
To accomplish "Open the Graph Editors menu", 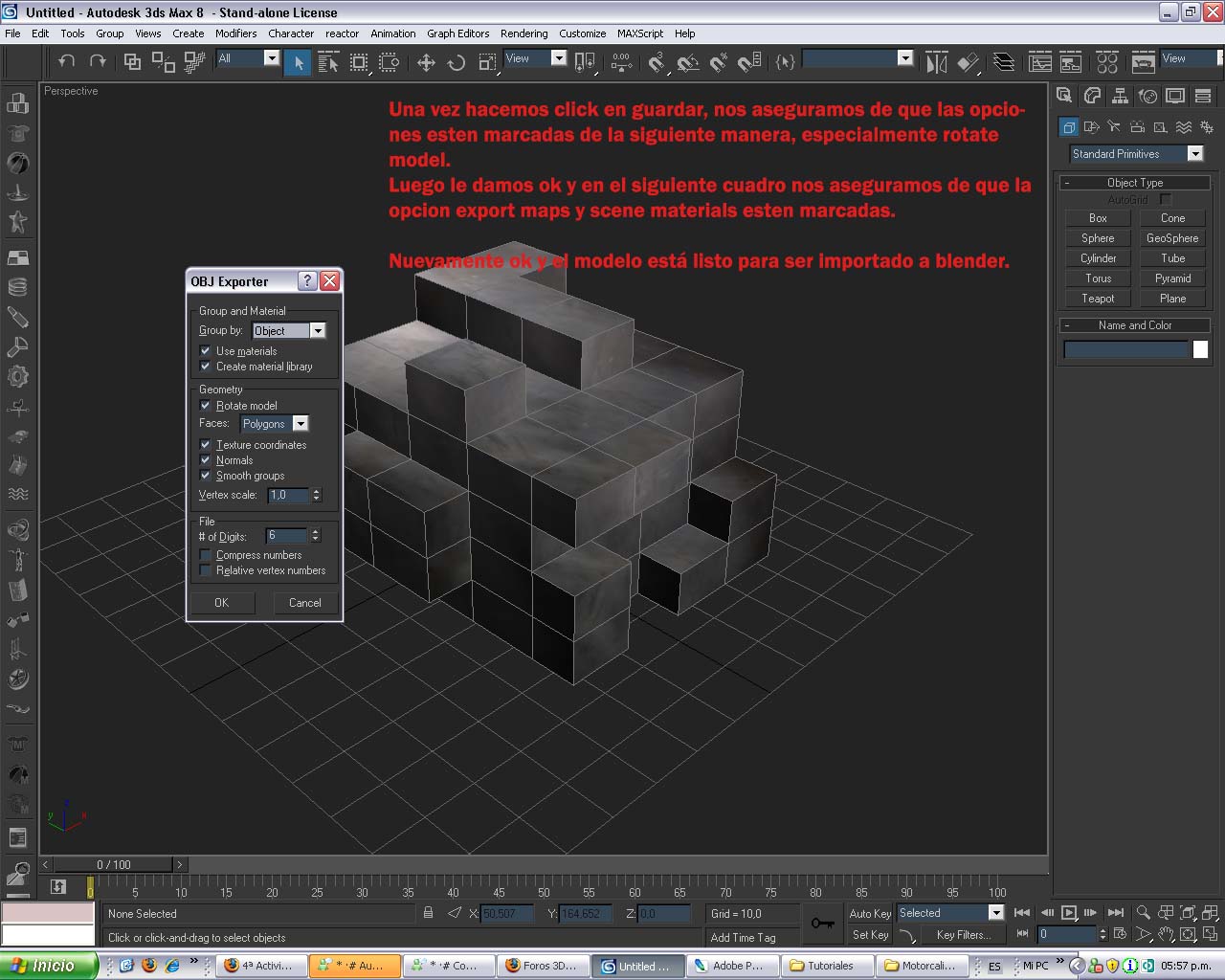I will tap(457, 33).
